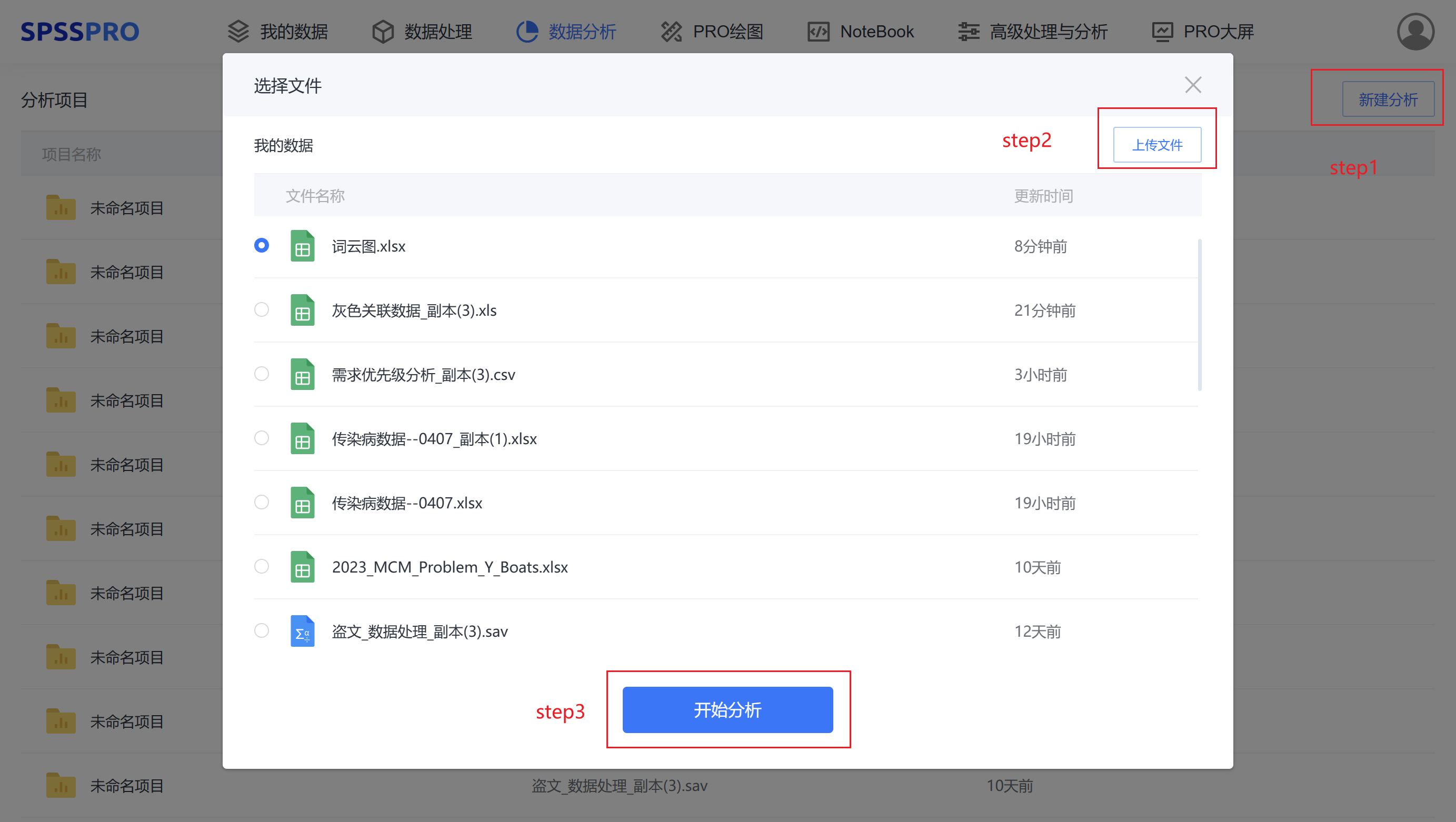1456x822 pixels.
Task: Click the file icon for 需求优先级分析_副本(3).csv
Action: 302,374
